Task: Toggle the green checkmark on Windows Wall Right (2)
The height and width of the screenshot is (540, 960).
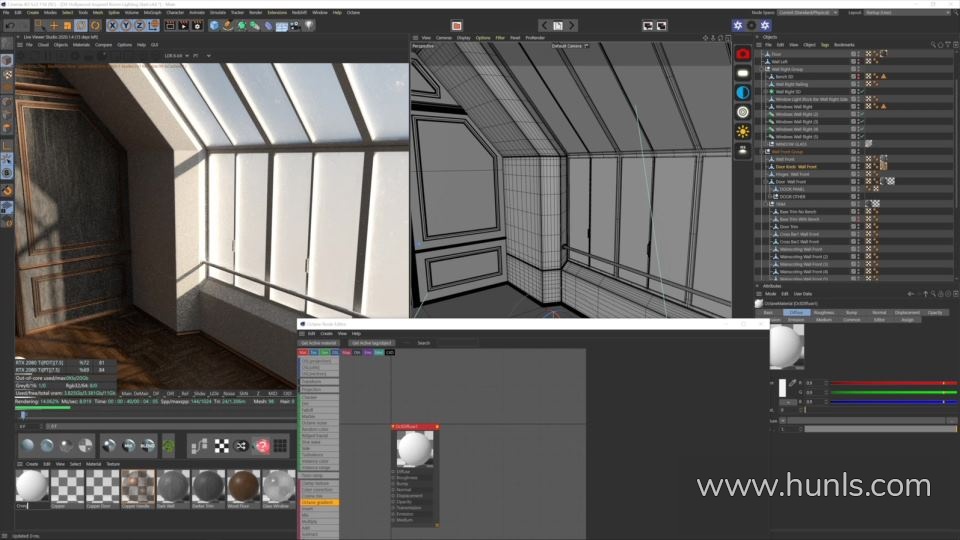Action: point(861,114)
